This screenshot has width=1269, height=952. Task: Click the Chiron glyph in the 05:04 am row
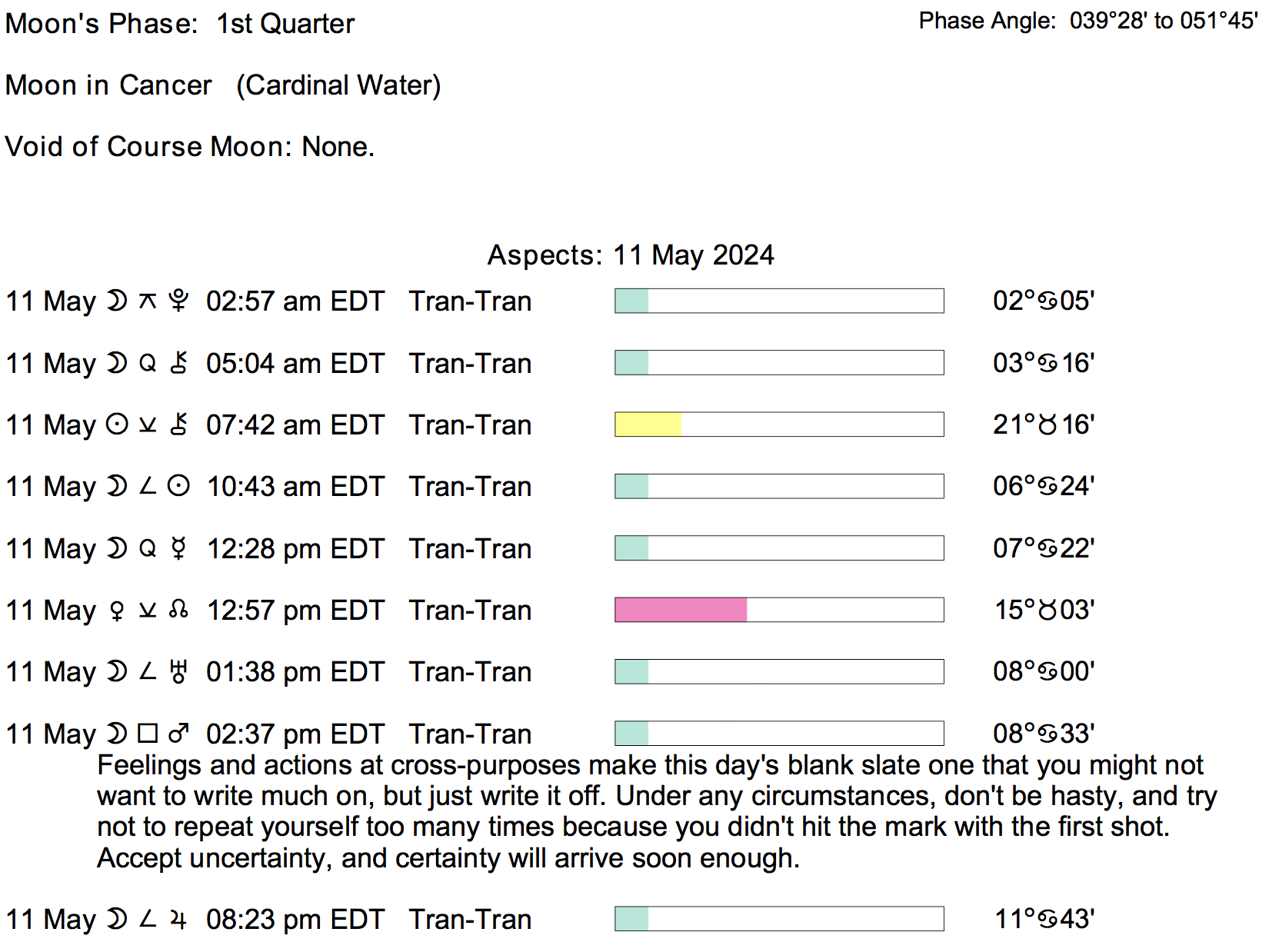click(x=178, y=363)
